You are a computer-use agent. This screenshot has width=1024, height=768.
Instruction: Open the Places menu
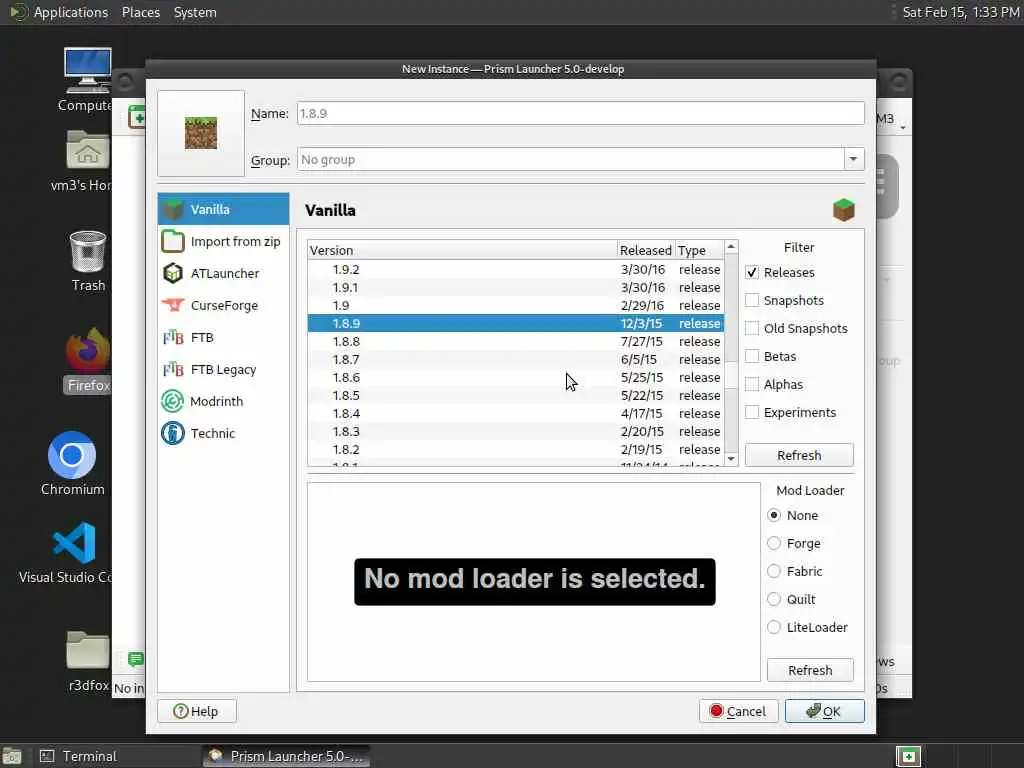click(140, 12)
